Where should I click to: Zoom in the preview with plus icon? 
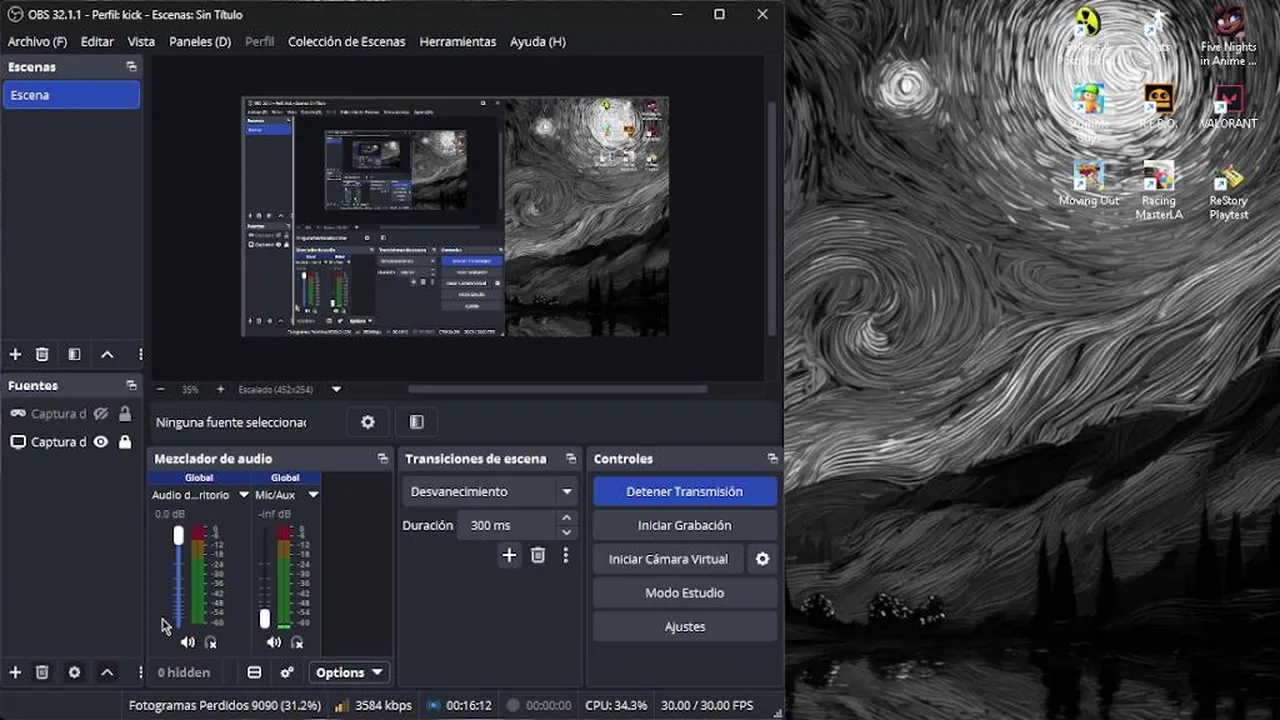[x=221, y=389]
